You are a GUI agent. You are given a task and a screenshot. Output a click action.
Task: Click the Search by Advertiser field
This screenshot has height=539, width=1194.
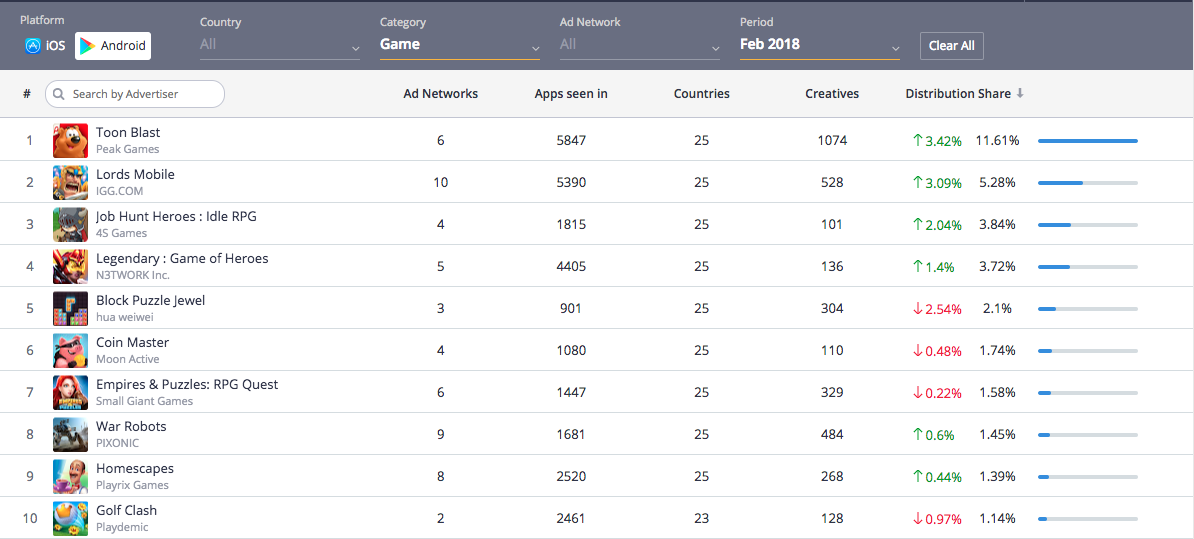click(x=135, y=94)
